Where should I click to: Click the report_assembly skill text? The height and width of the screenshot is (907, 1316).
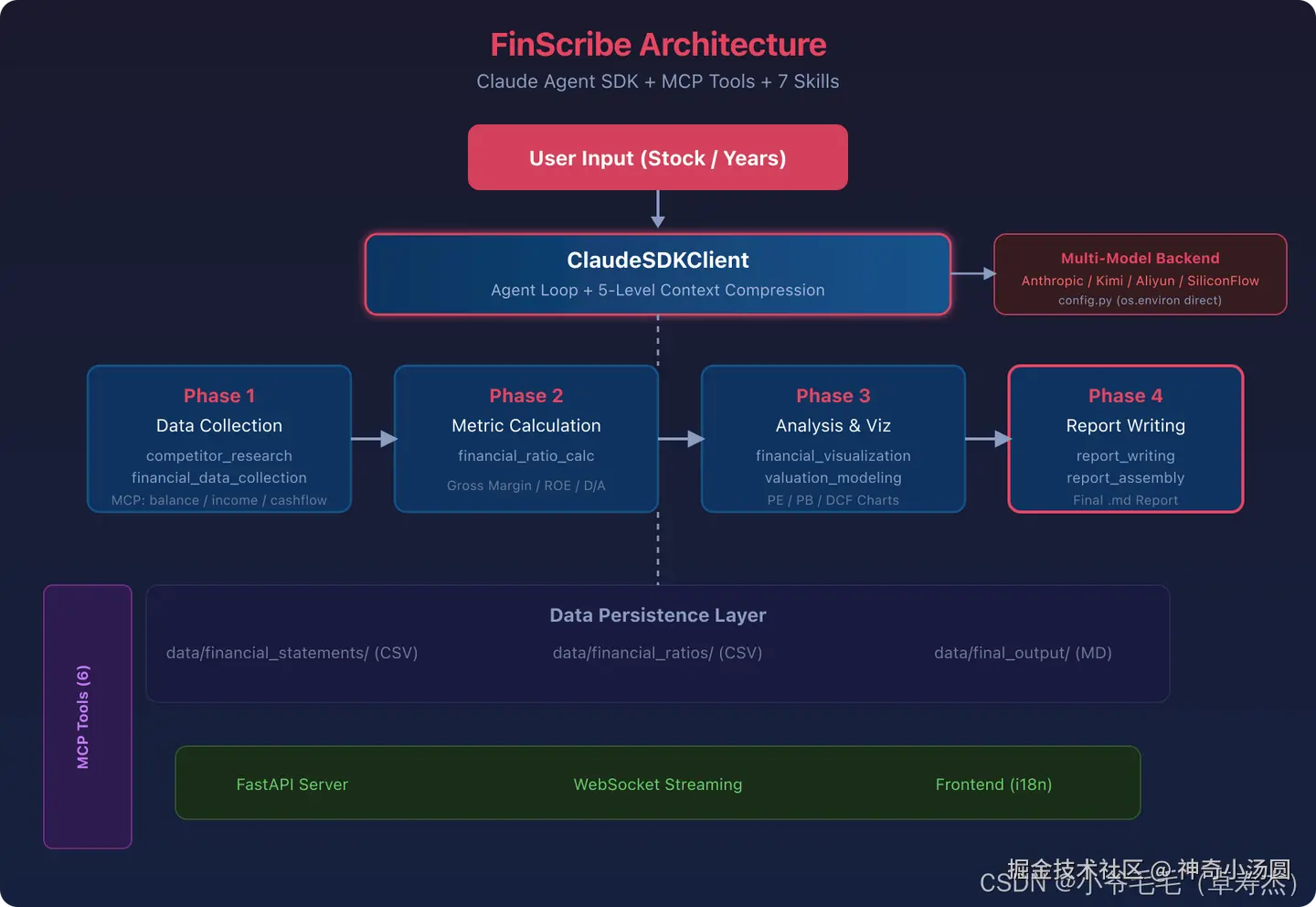tap(1126, 477)
